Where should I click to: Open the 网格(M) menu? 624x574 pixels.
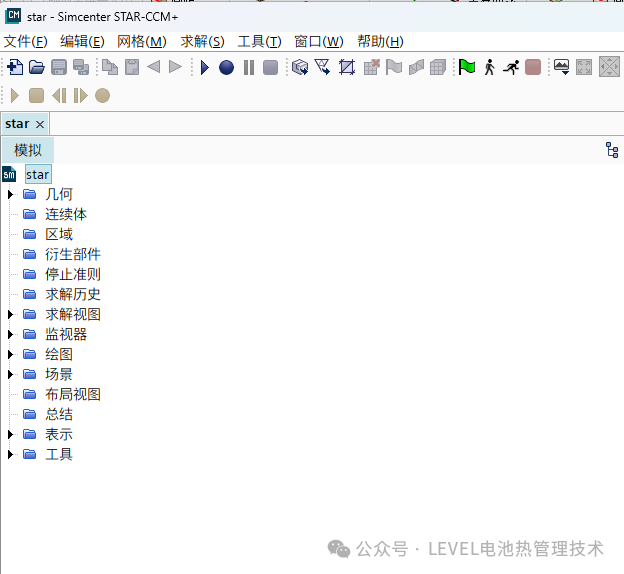coord(142,41)
